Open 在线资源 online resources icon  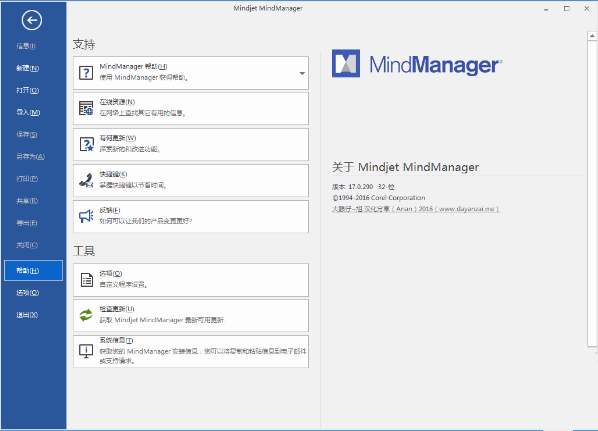click(86, 108)
